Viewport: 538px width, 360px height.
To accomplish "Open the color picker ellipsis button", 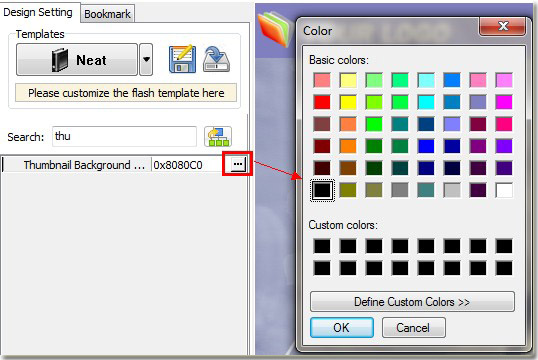I will click(237, 164).
